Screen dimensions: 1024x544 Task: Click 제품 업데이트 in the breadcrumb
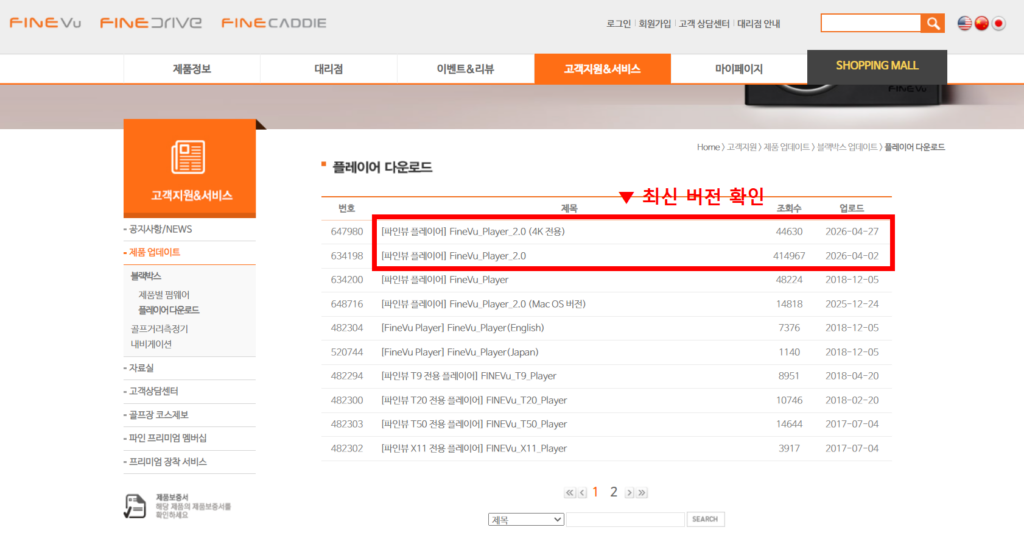pos(786,148)
